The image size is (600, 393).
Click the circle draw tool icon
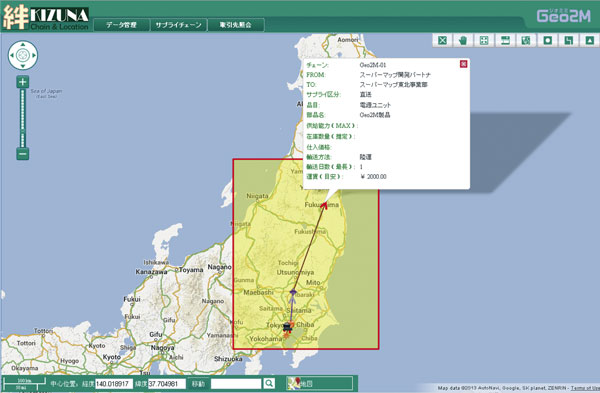click(x=548, y=40)
